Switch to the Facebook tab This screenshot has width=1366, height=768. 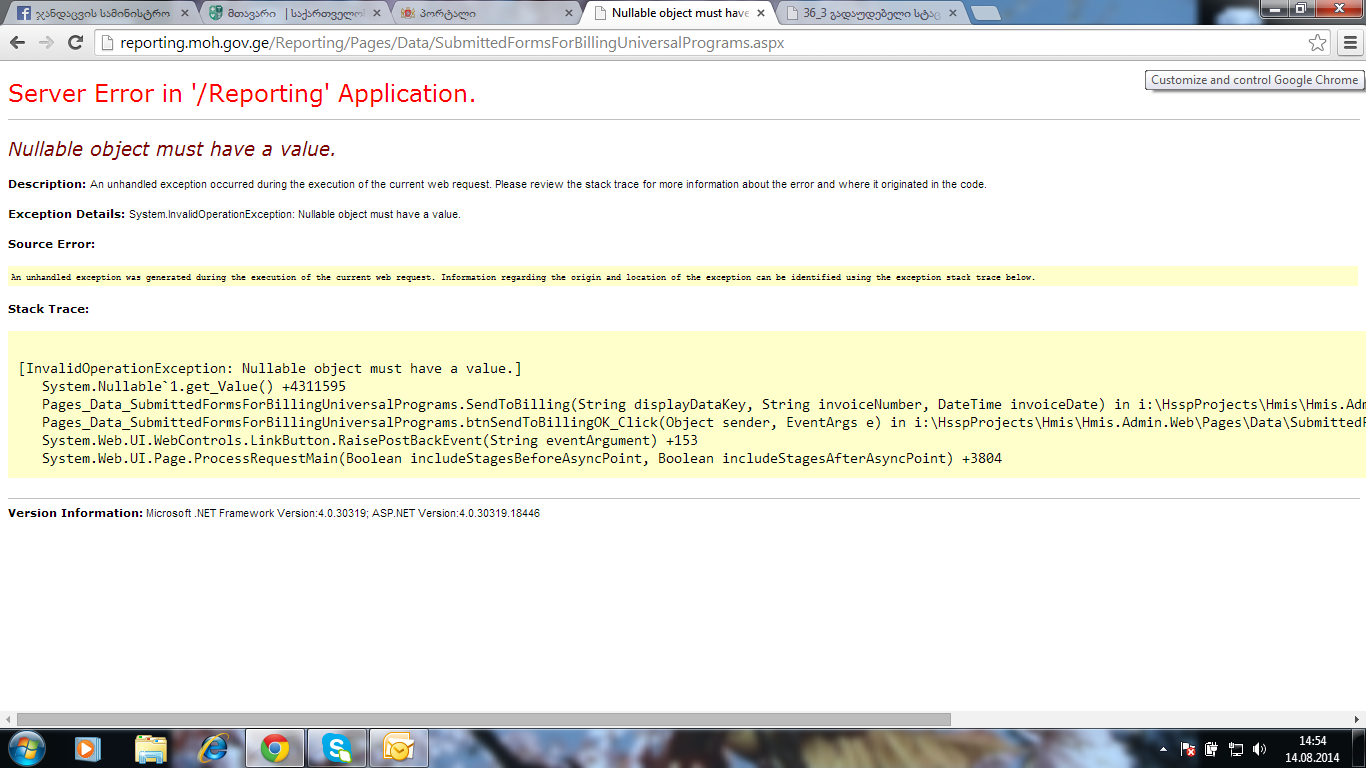click(x=95, y=14)
